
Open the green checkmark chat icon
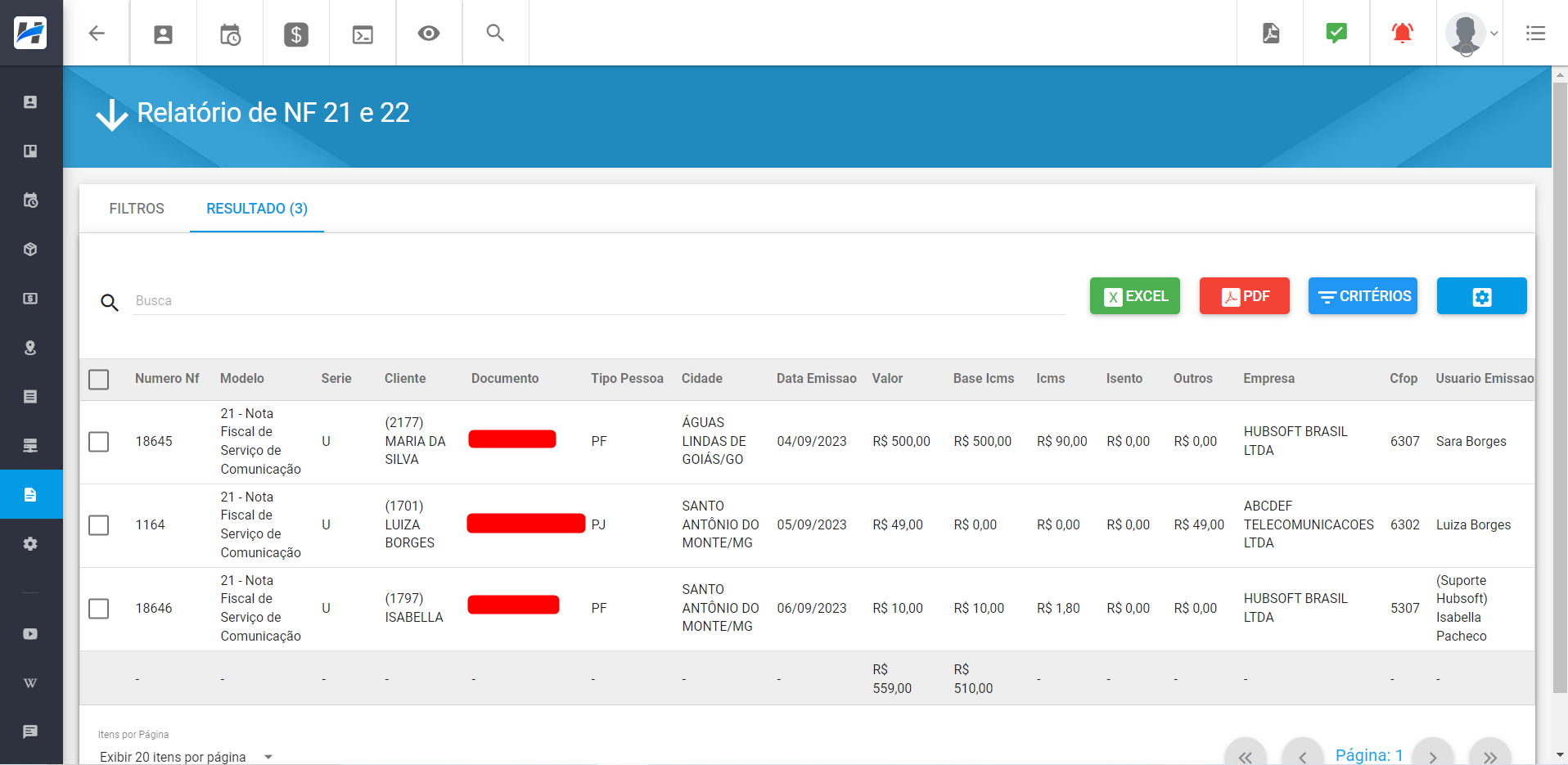point(1336,34)
